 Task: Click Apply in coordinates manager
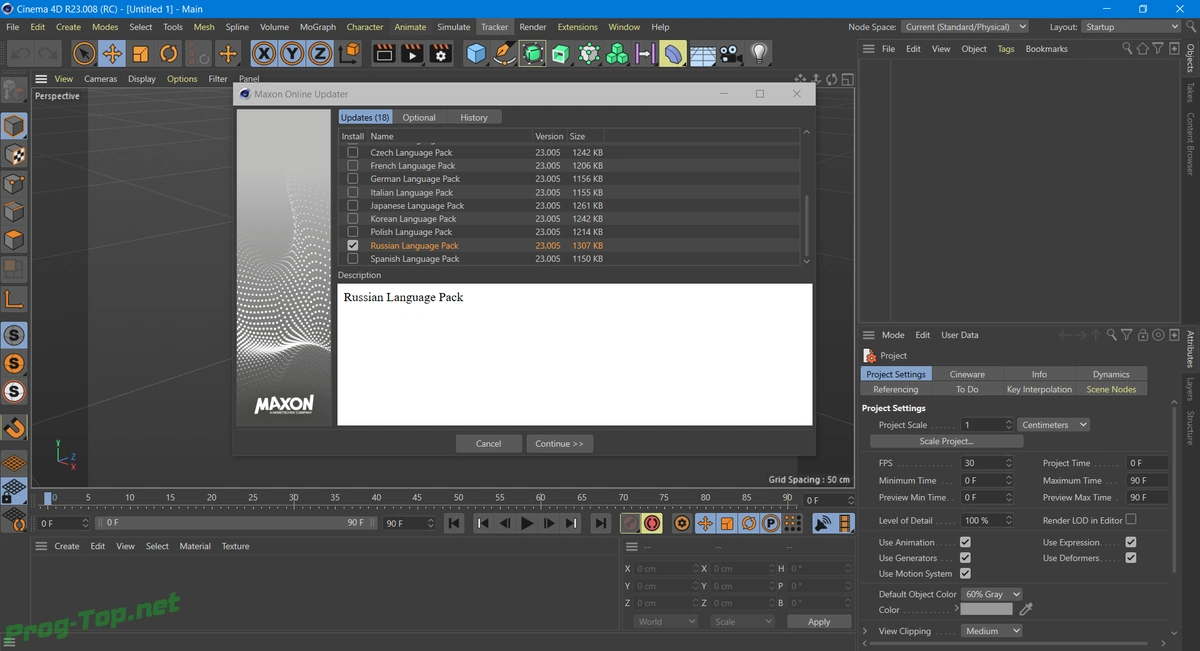(x=819, y=621)
